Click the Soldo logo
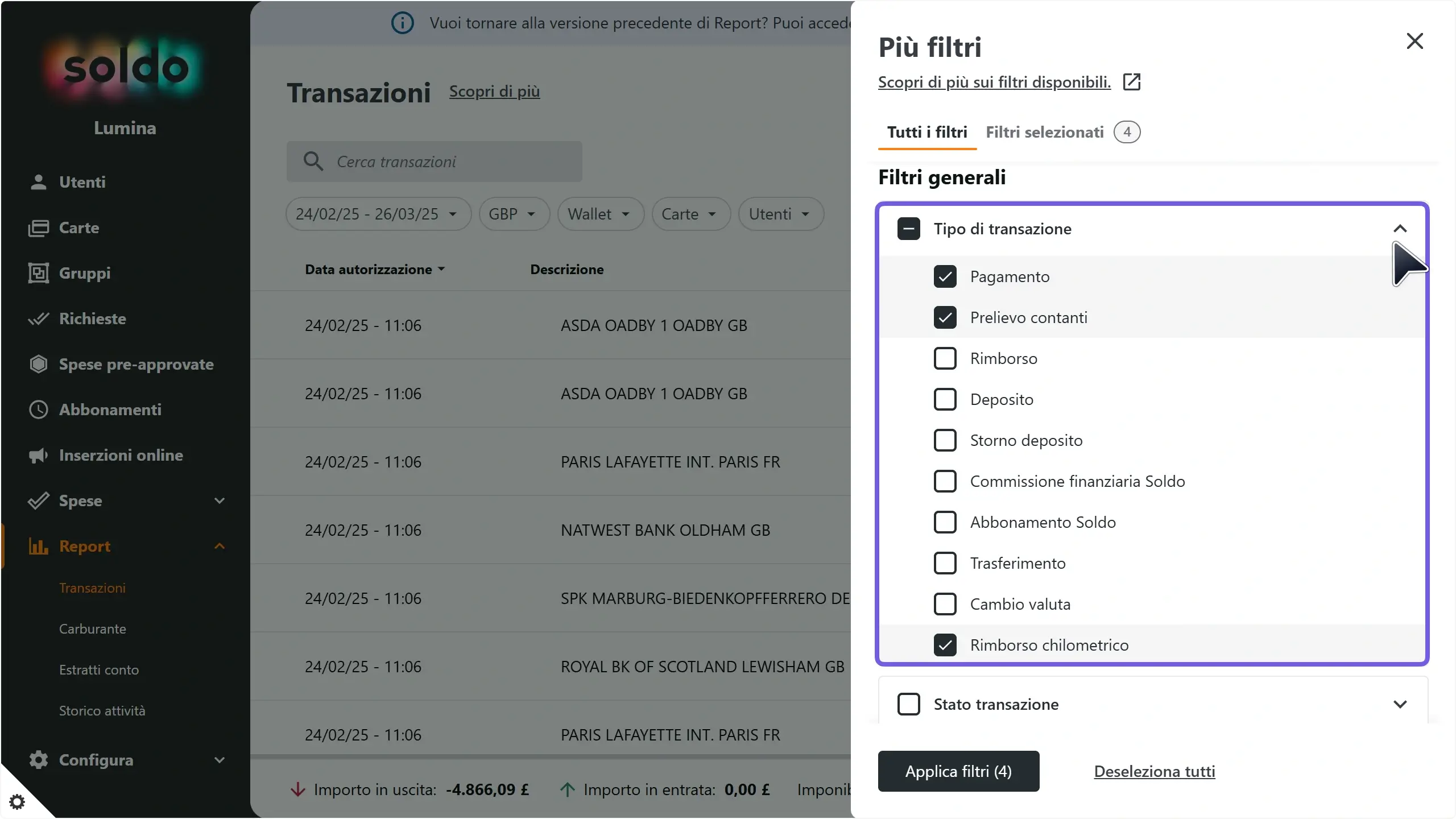The width and height of the screenshot is (1456, 819). (125, 69)
